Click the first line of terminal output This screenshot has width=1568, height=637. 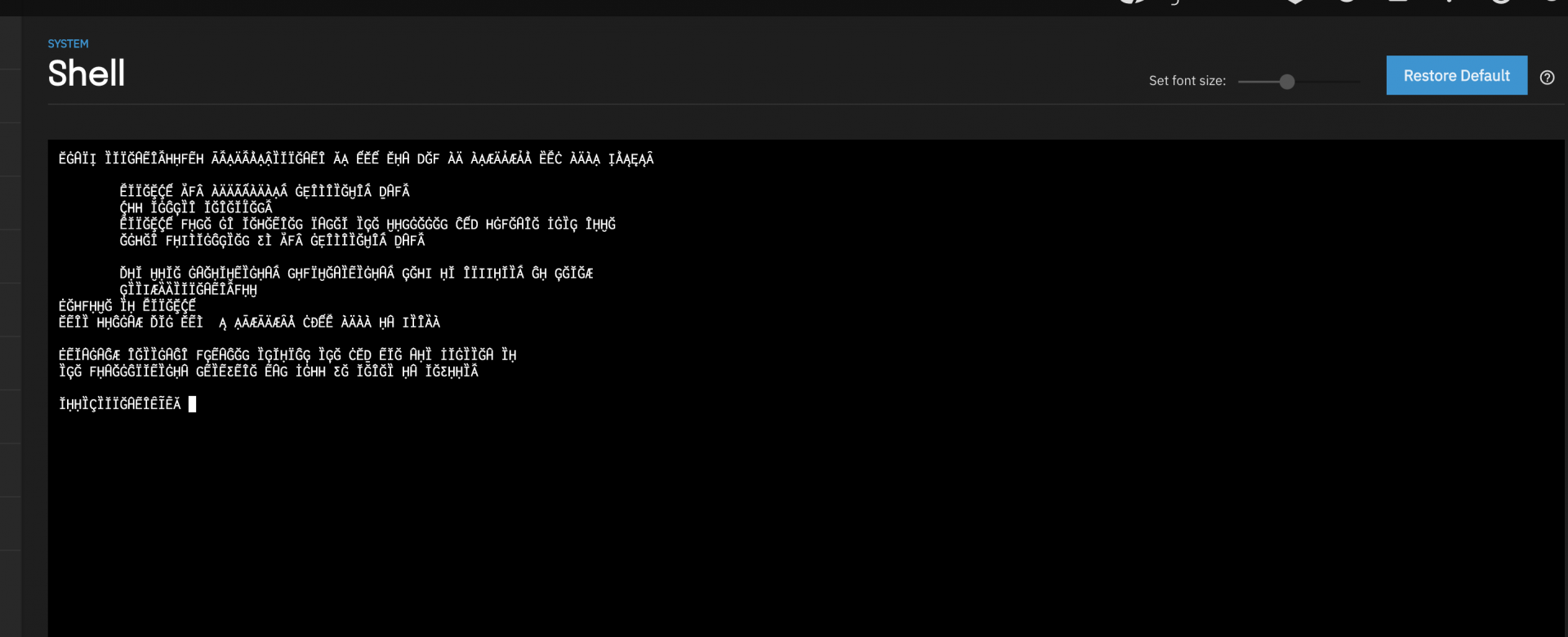click(x=356, y=159)
